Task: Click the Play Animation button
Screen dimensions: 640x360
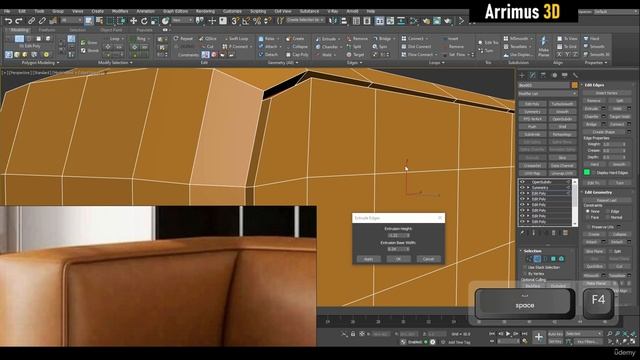Action: click(x=508, y=334)
